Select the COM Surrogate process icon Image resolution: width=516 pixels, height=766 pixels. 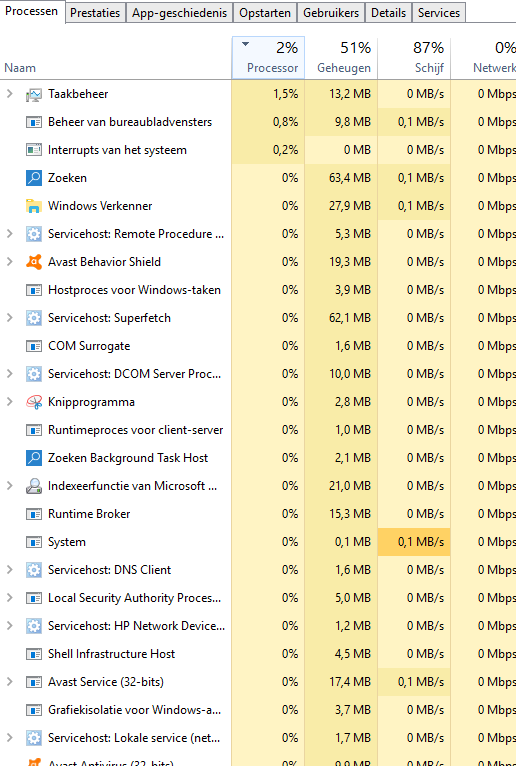click(34, 346)
